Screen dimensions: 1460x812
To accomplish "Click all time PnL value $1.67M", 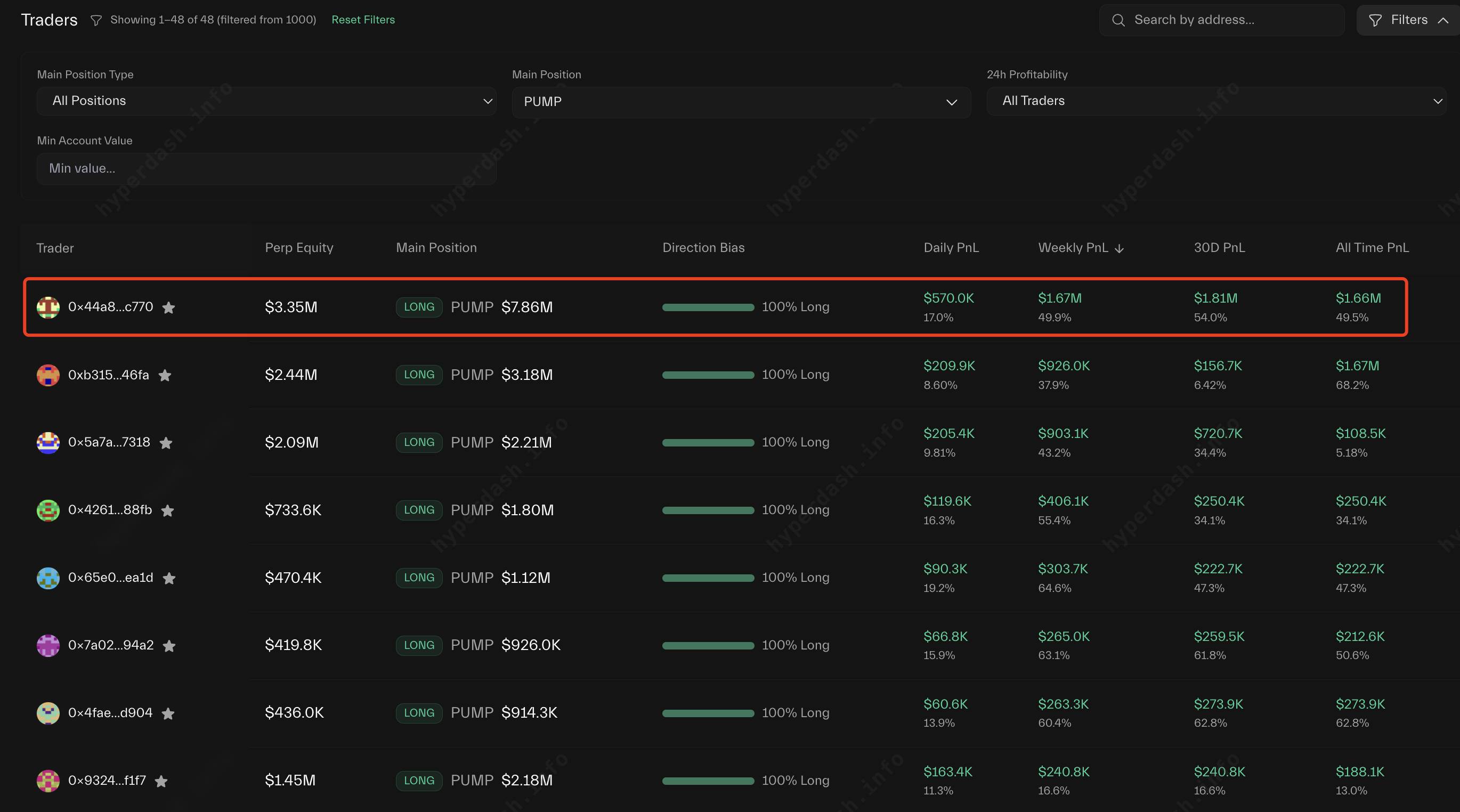I will click(1357, 366).
